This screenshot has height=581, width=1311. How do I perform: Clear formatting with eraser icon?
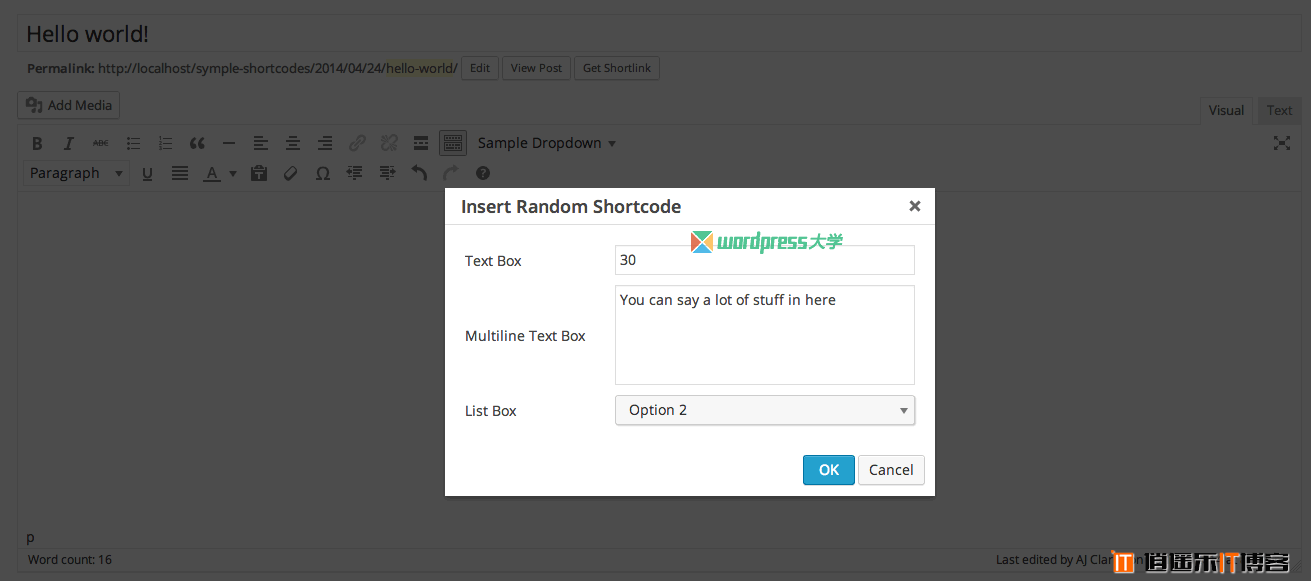pos(291,173)
